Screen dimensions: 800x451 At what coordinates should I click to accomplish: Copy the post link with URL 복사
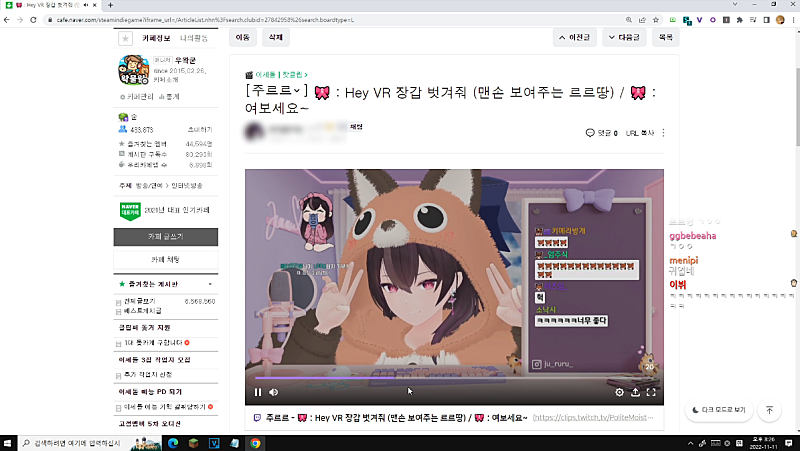coord(640,133)
